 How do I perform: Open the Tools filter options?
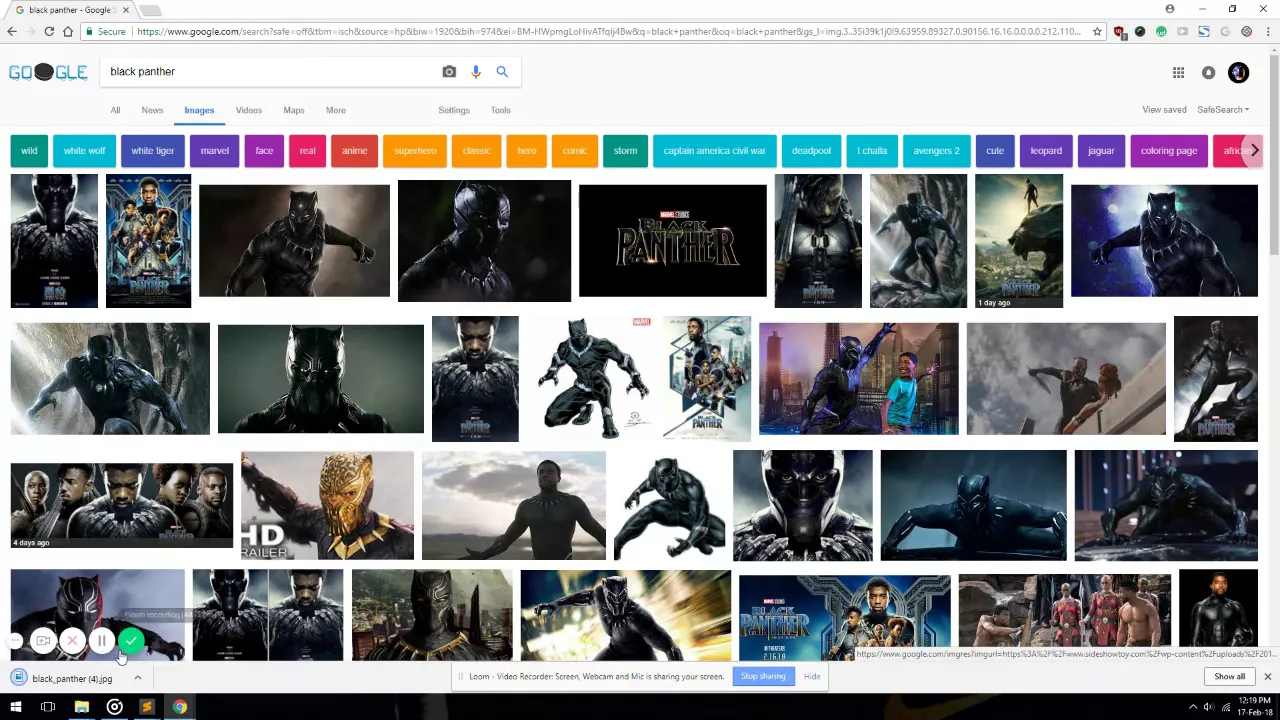[500, 110]
